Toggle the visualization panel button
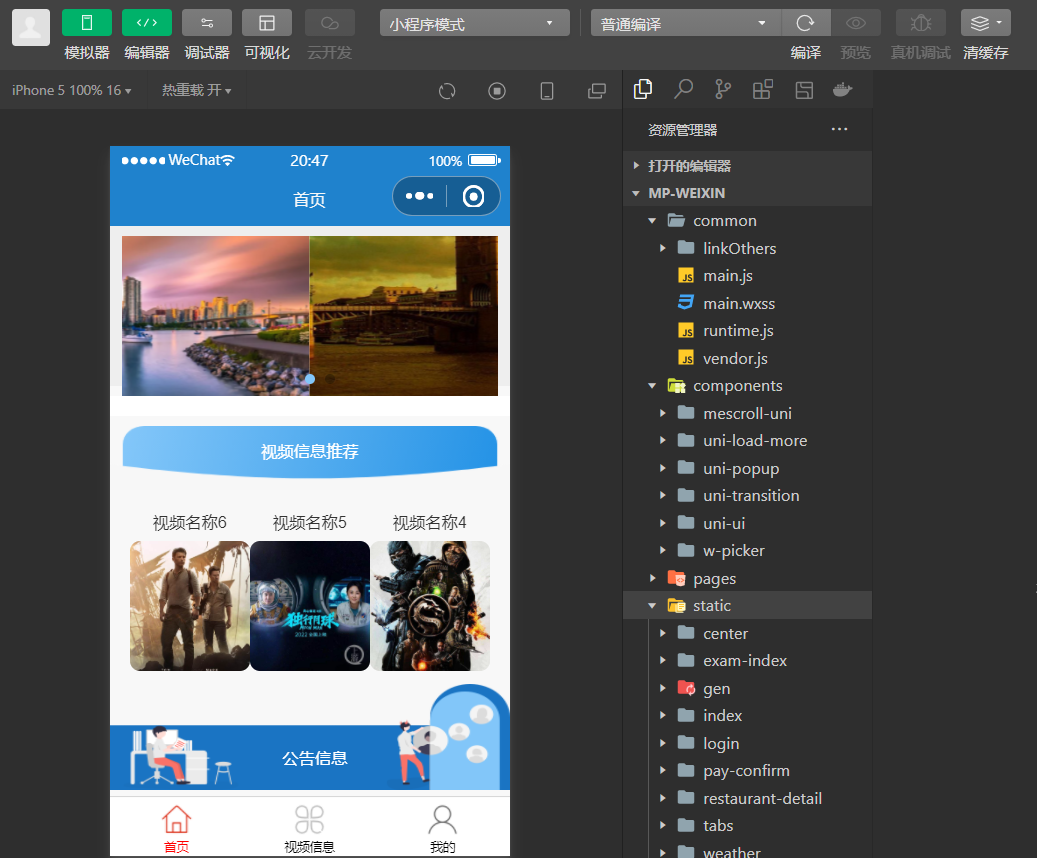The width and height of the screenshot is (1037, 858). pos(267,23)
